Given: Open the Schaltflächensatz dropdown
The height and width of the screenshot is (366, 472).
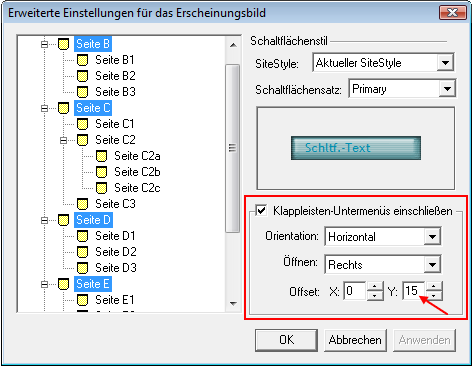Looking at the screenshot, I should [447, 89].
